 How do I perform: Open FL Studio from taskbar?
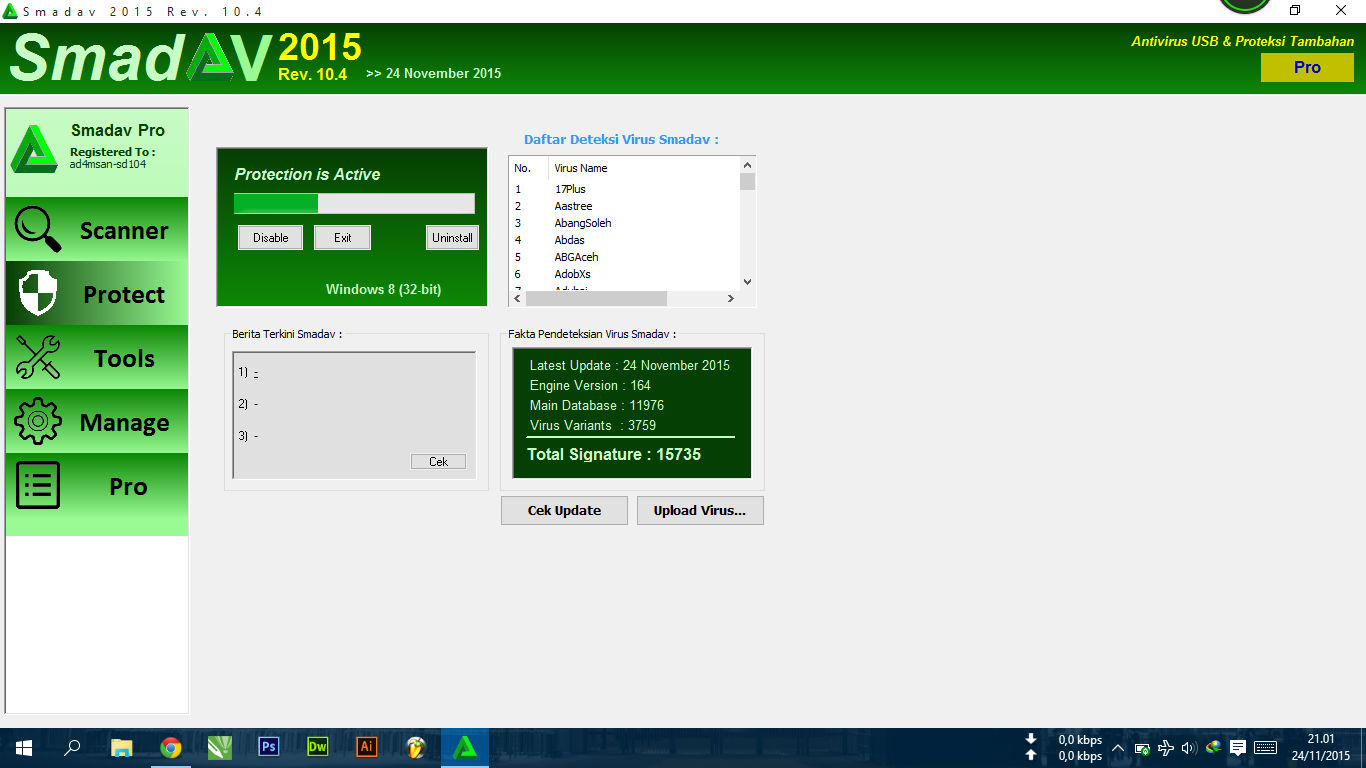pyautogui.click(x=415, y=748)
